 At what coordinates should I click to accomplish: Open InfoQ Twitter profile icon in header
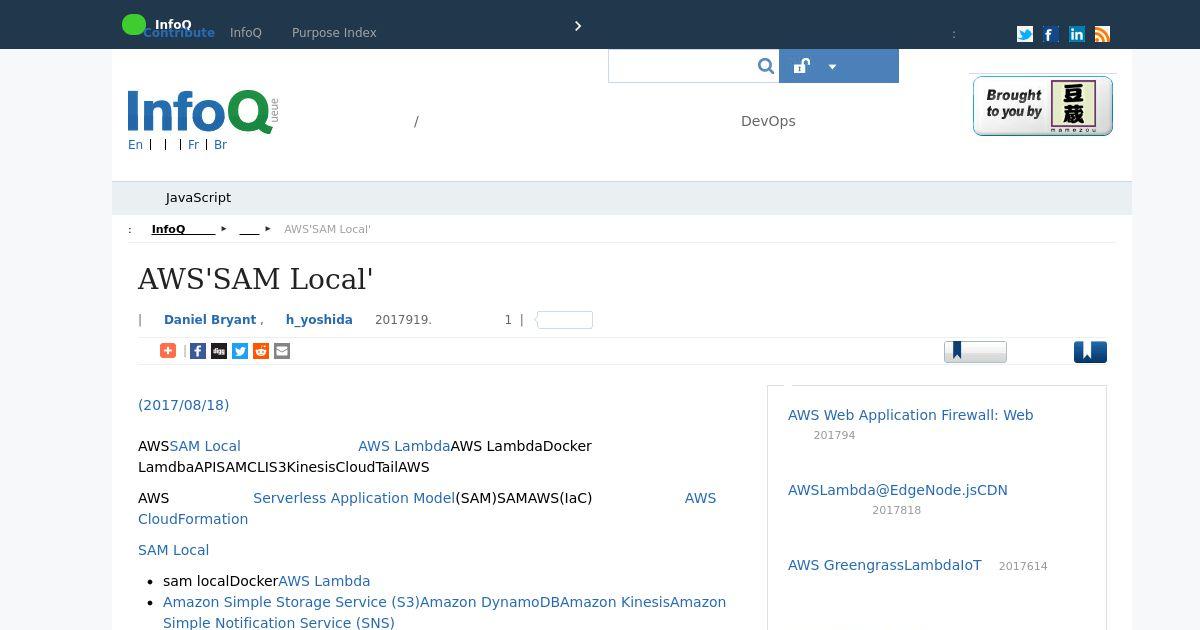click(1025, 34)
